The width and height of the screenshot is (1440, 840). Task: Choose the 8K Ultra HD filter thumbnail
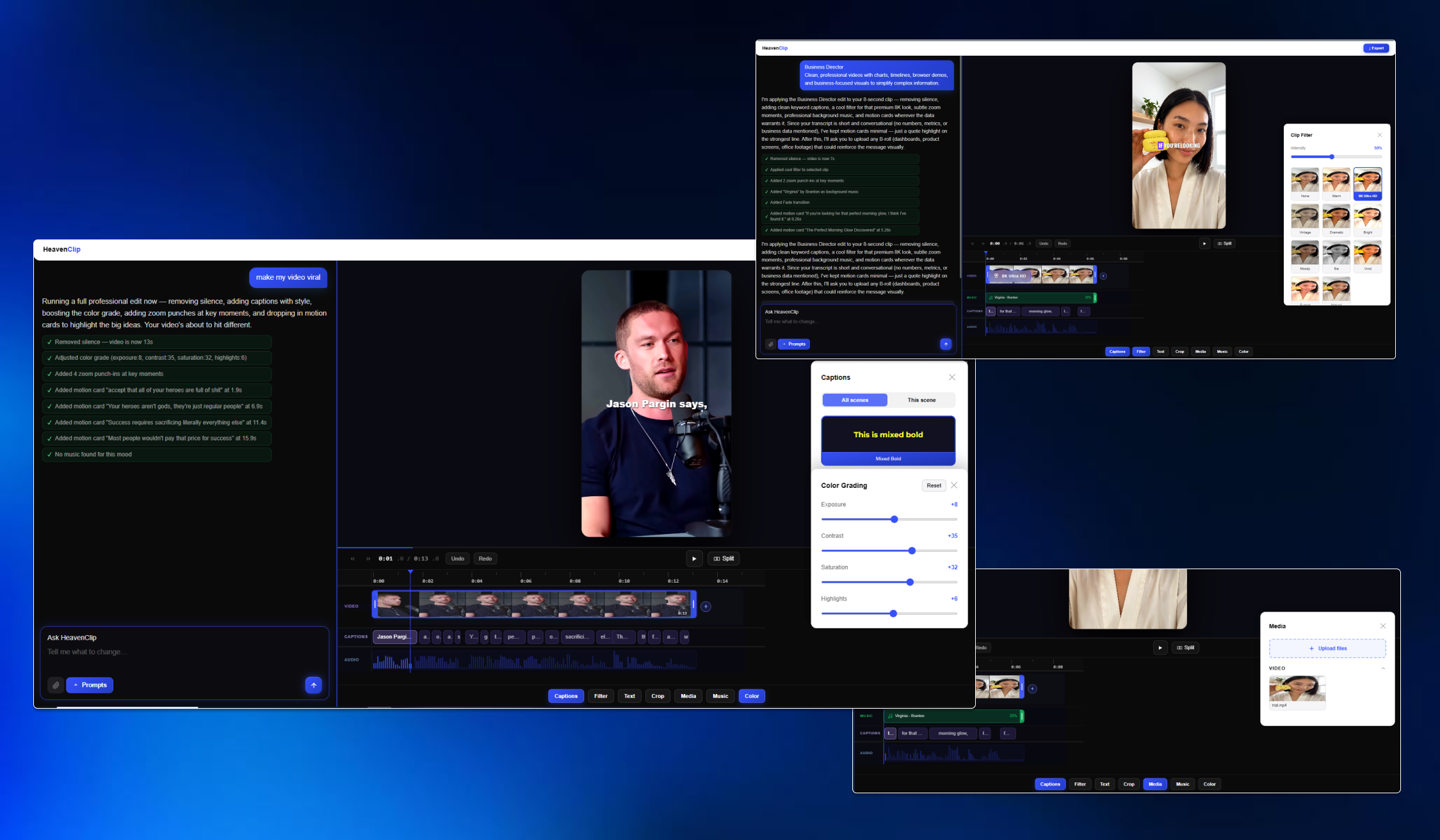[1368, 183]
